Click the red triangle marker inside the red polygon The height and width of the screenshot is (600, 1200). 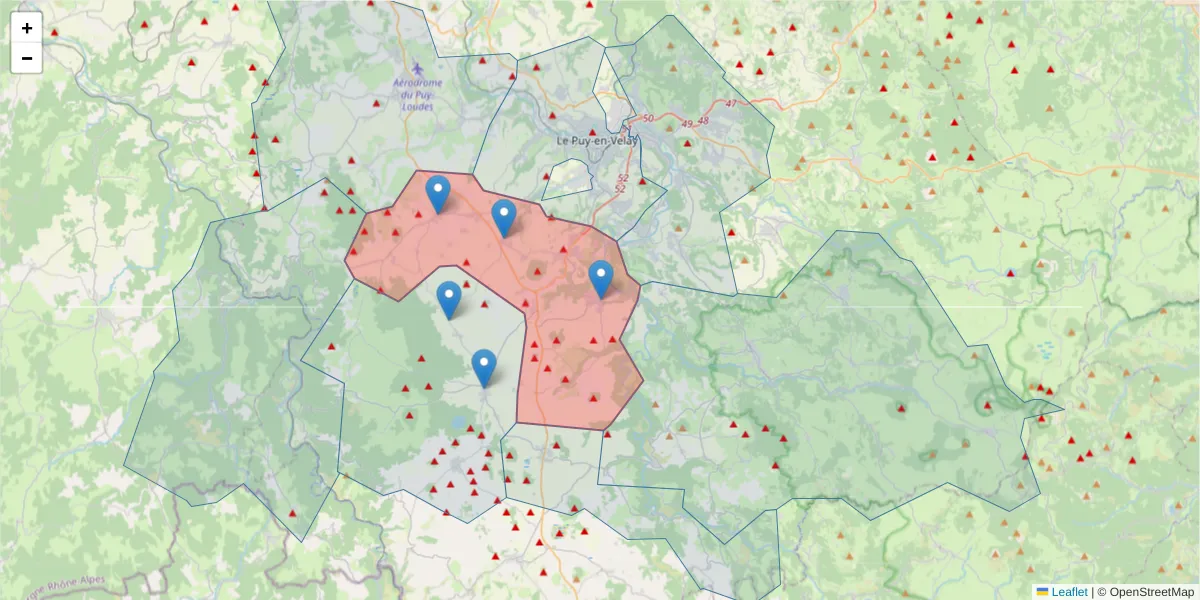(x=536, y=268)
